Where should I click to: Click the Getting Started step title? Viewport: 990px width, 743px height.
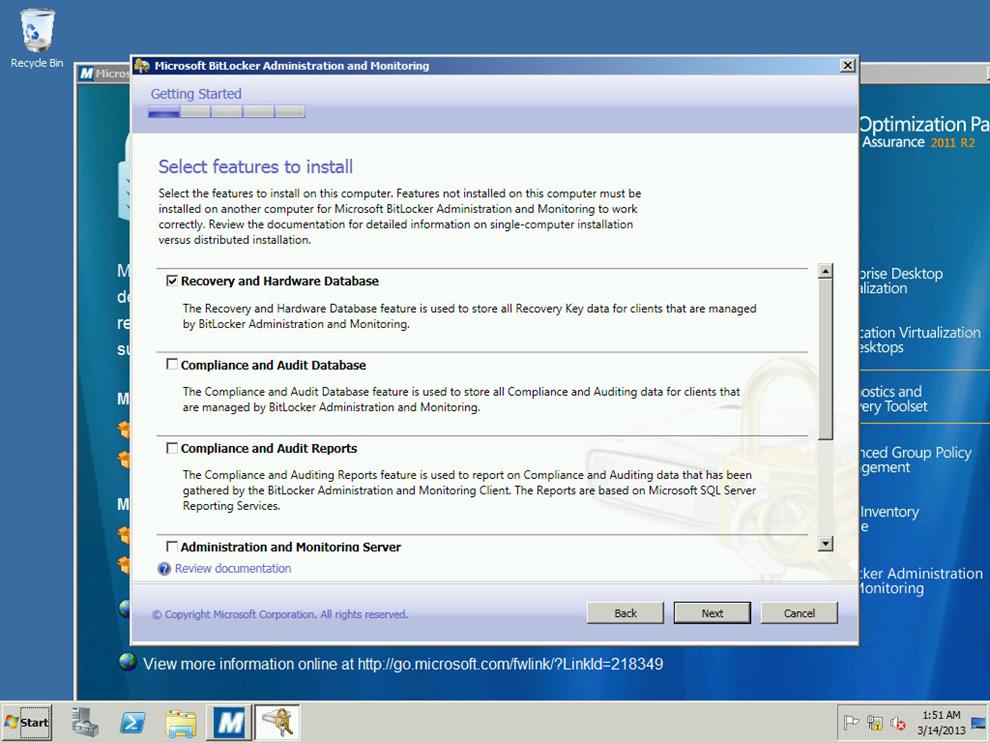pyautogui.click(x=196, y=93)
